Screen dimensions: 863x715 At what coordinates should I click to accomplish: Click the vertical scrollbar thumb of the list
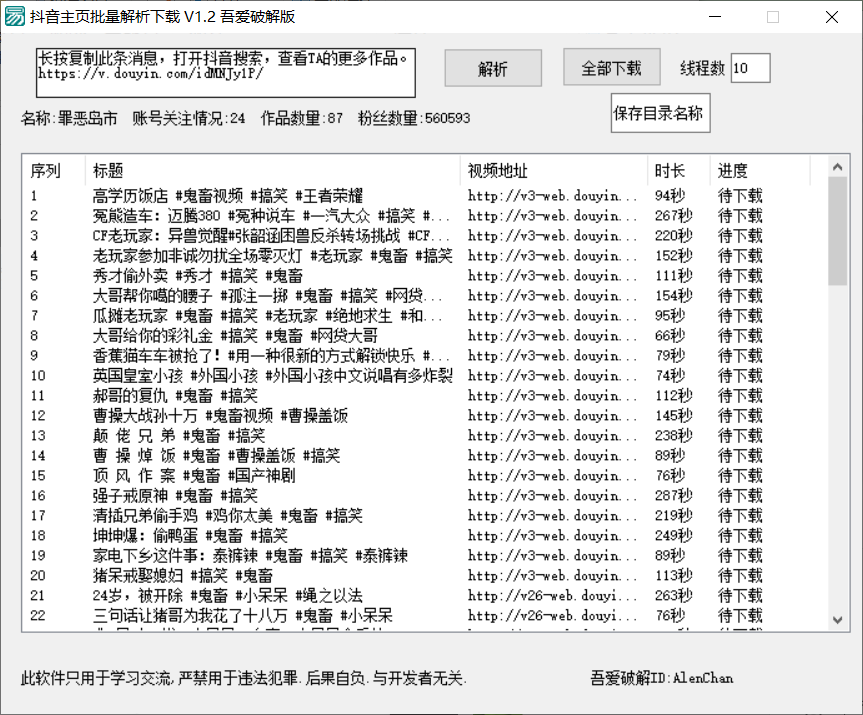coord(838,231)
